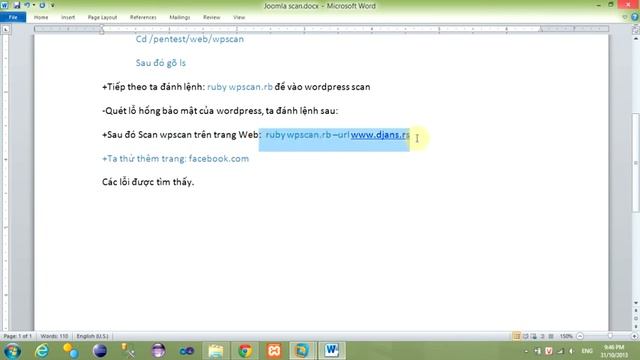Click the volume icon in system tray
The image size is (640, 360).
pyautogui.click(x=571, y=351)
